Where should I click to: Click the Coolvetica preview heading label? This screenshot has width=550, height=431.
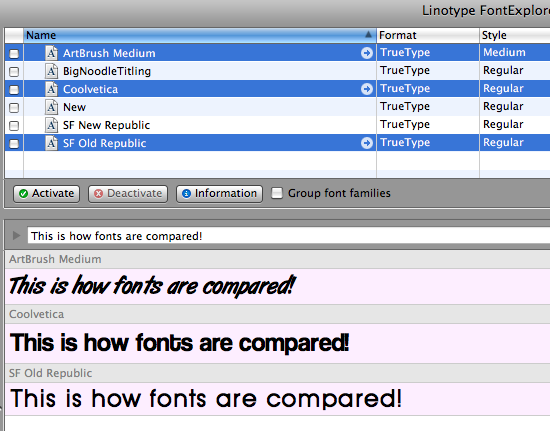click(x=36, y=314)
